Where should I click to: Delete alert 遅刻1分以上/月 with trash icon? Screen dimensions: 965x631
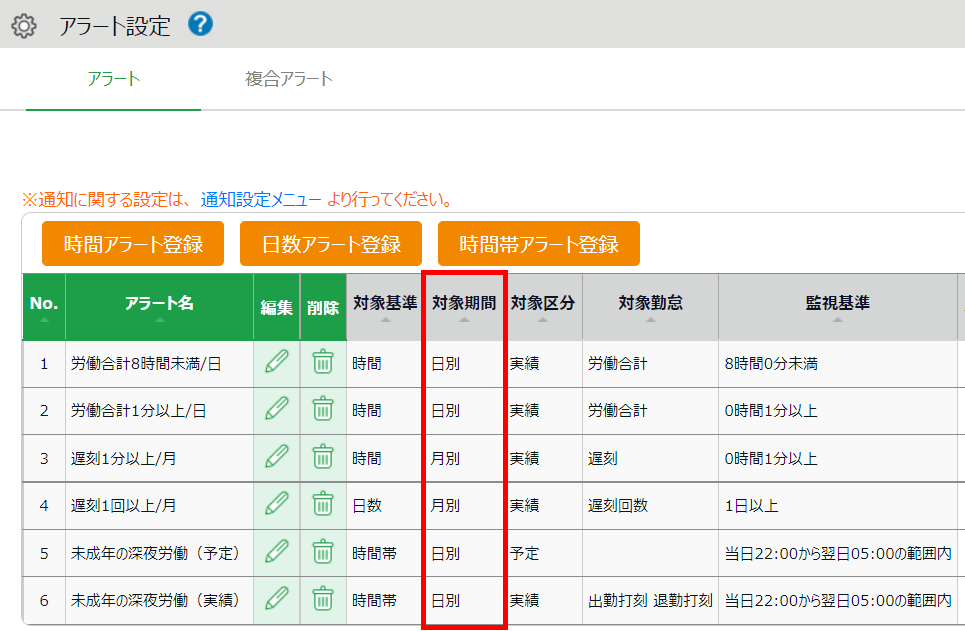tap(323, 457)
